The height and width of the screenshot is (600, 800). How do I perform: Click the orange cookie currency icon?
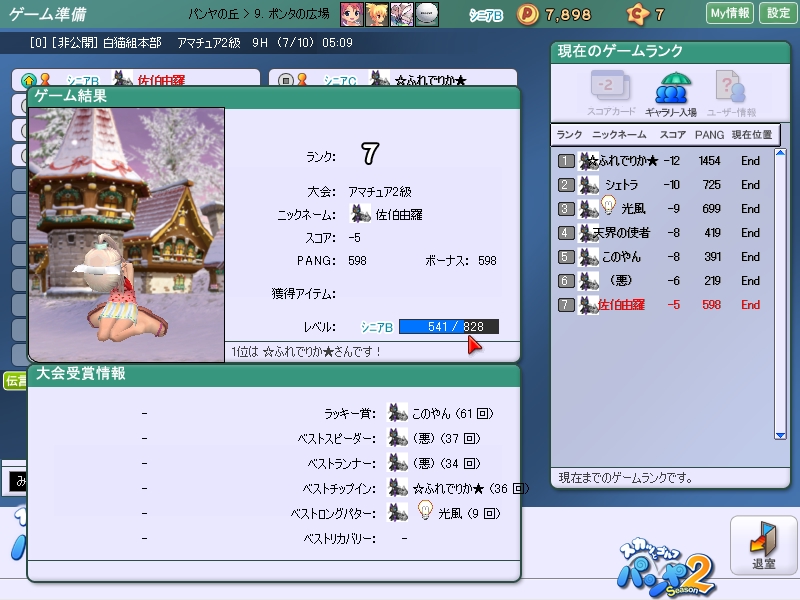coord(638,14)
